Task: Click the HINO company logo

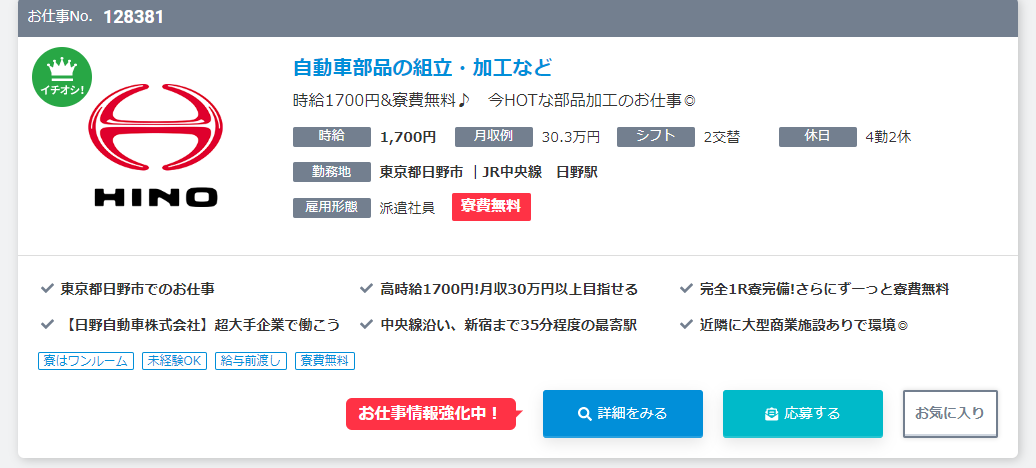Action: tap(156, 145)
